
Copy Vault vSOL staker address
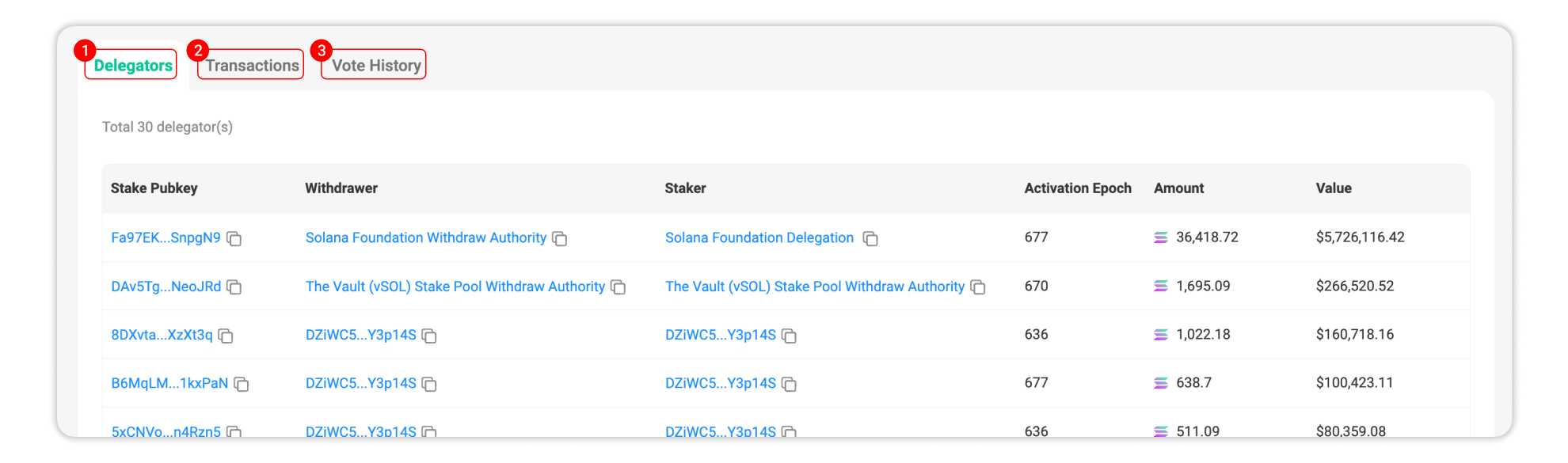978,287
